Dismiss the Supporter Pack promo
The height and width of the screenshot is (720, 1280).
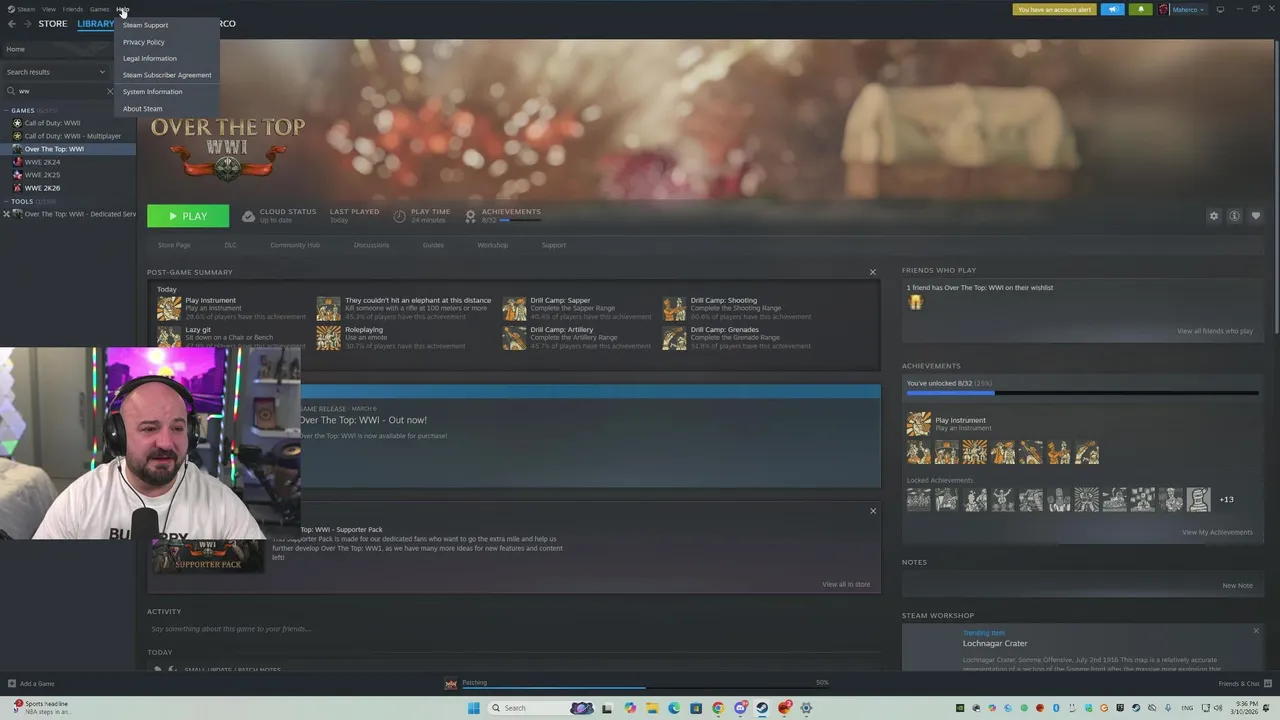pyautogui.click(x=872, y=511)
